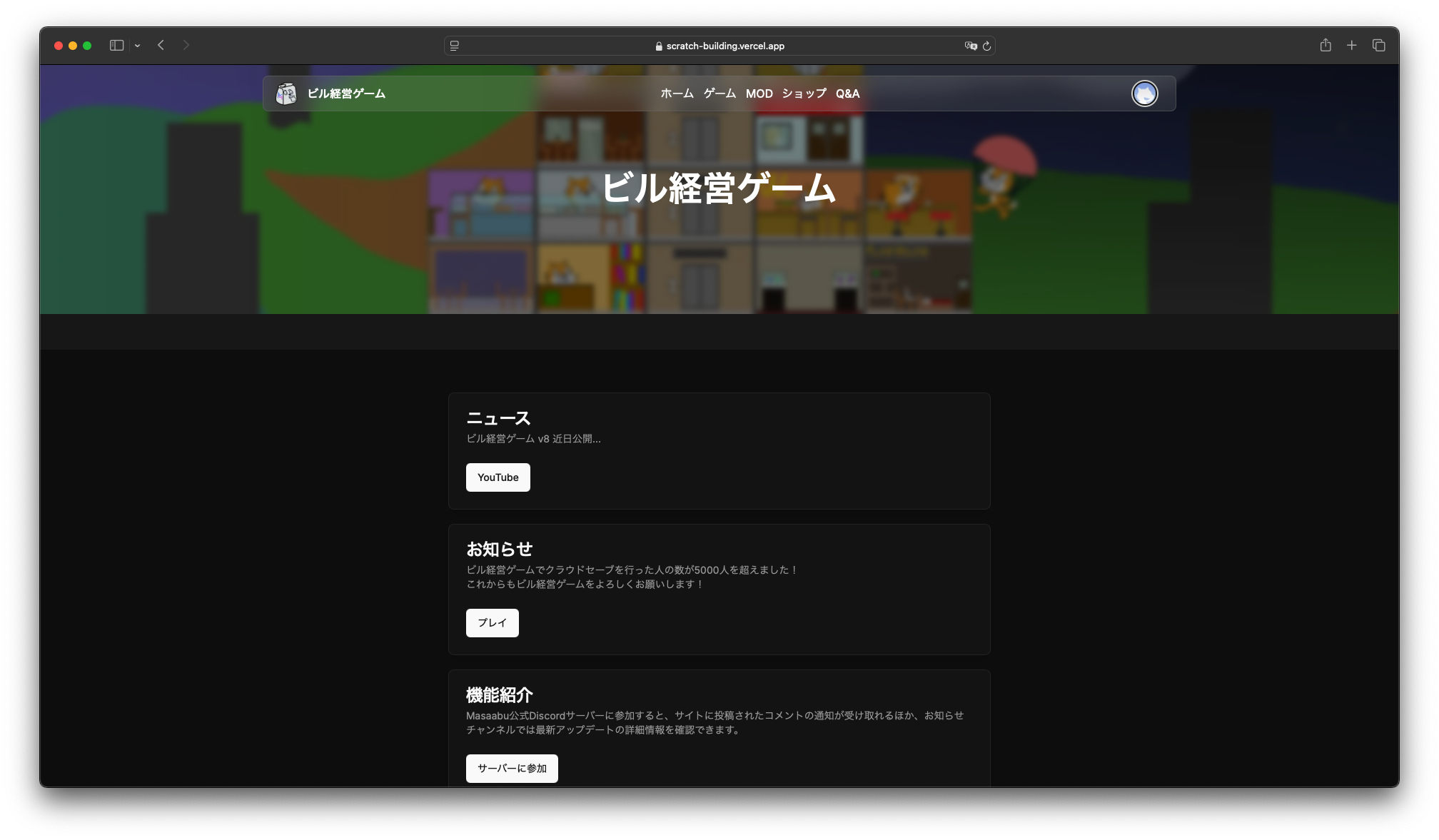Screen dimensions: 1439x840
Task: Click the Share icon in Safari toolbar
Action: pos(1326,45)
